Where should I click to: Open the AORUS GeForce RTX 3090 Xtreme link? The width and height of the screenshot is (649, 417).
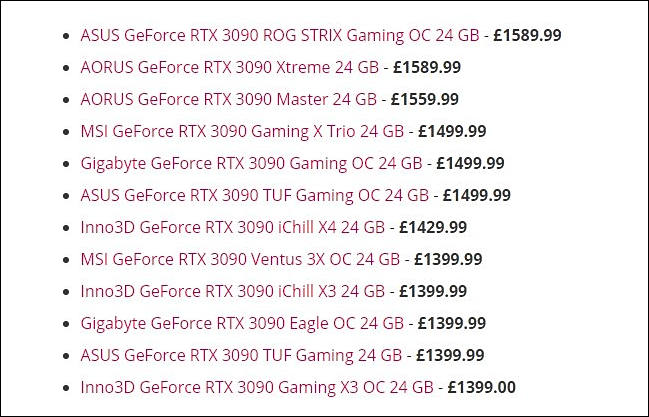pos(230,67)
